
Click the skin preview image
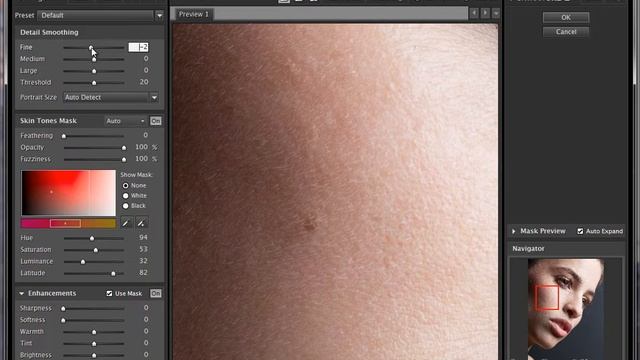click(x=335, y=192)
